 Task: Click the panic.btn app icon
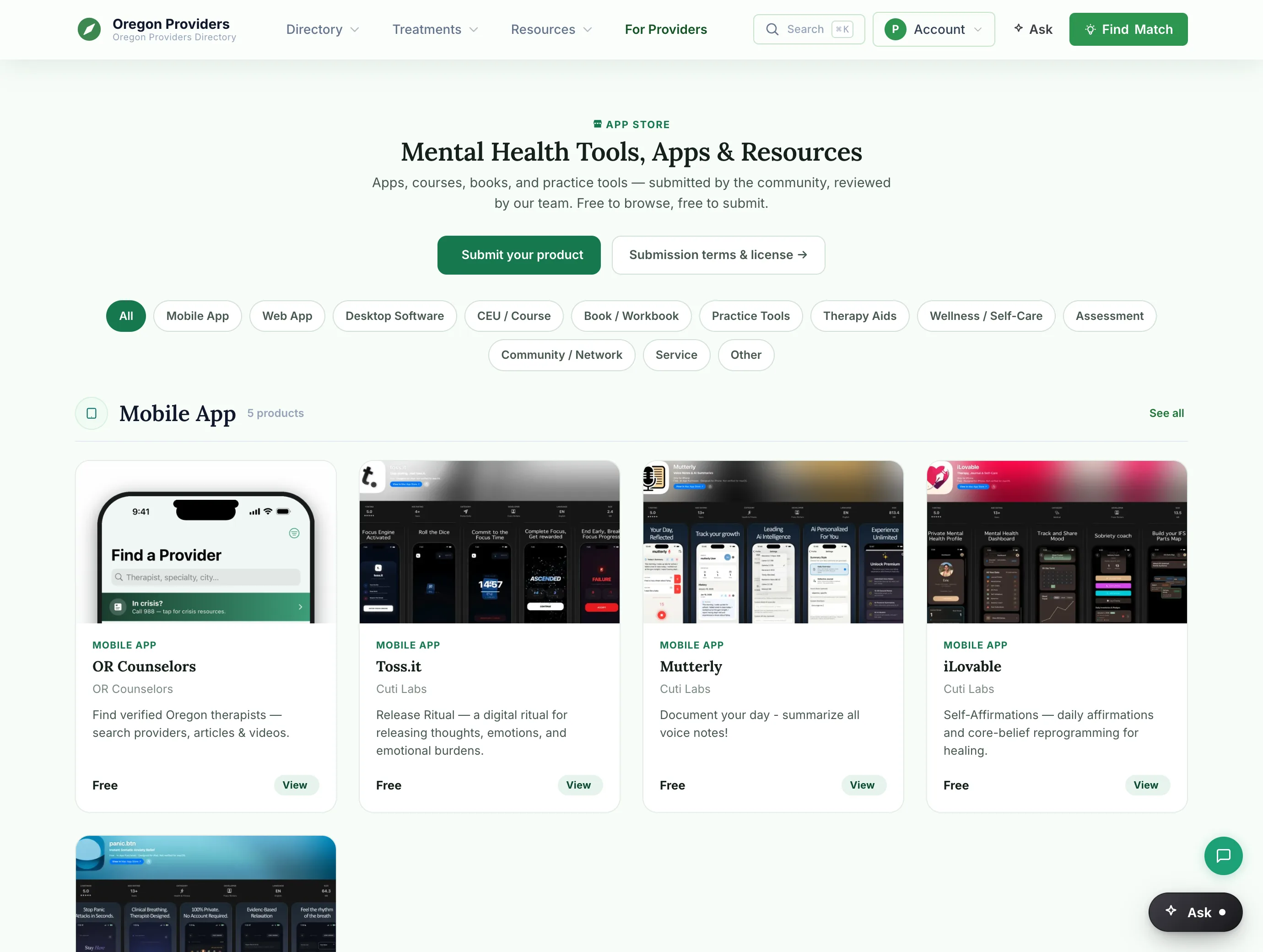click(89, 852)
